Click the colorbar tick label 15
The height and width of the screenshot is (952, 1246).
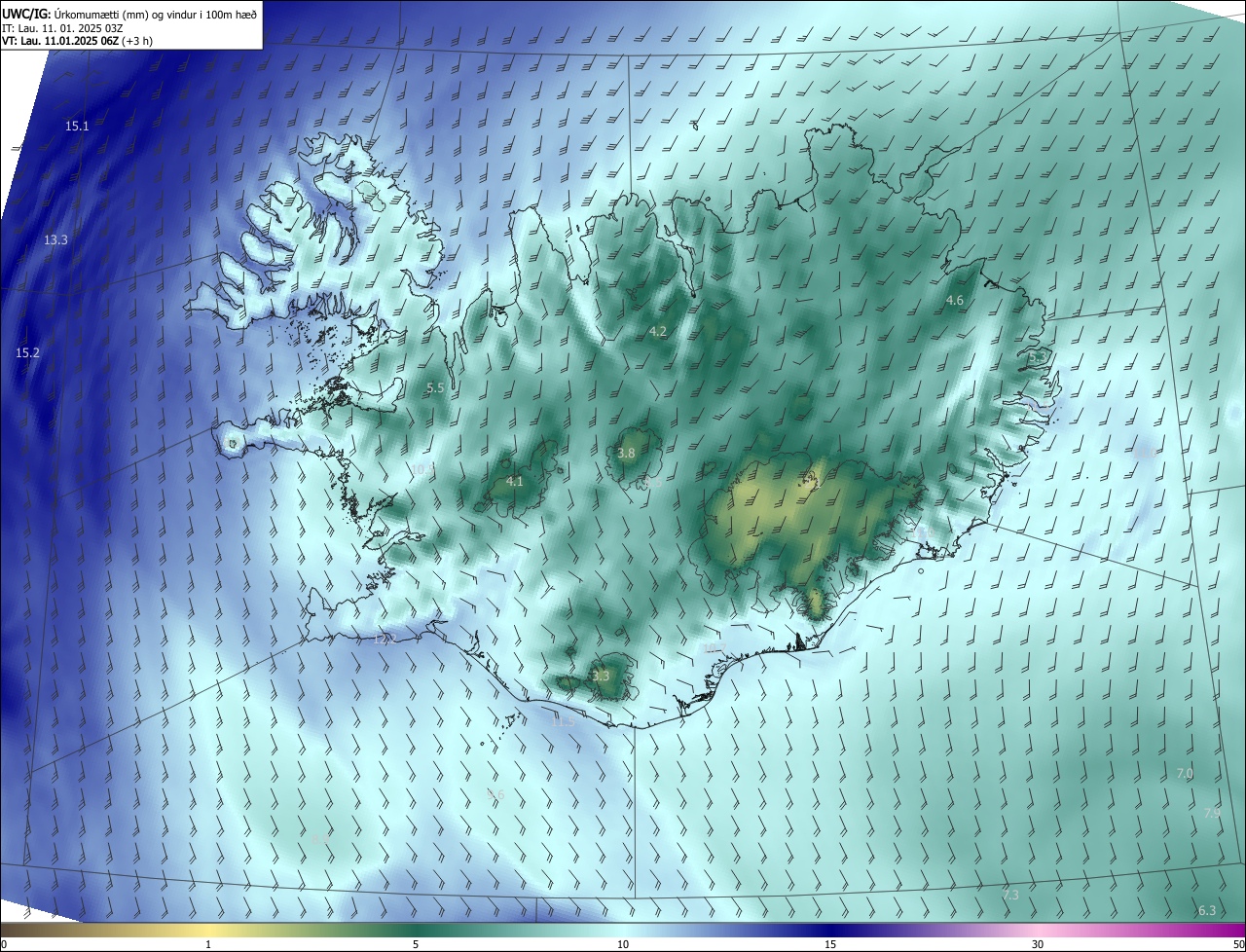click(830, 944)
